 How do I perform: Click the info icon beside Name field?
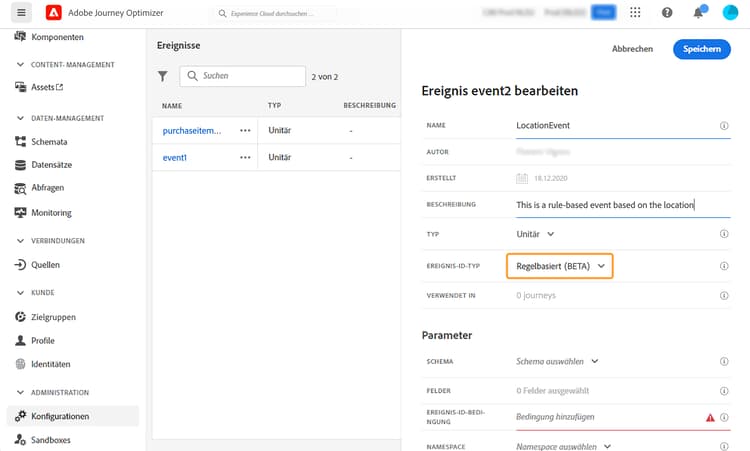tap(723, 126)
